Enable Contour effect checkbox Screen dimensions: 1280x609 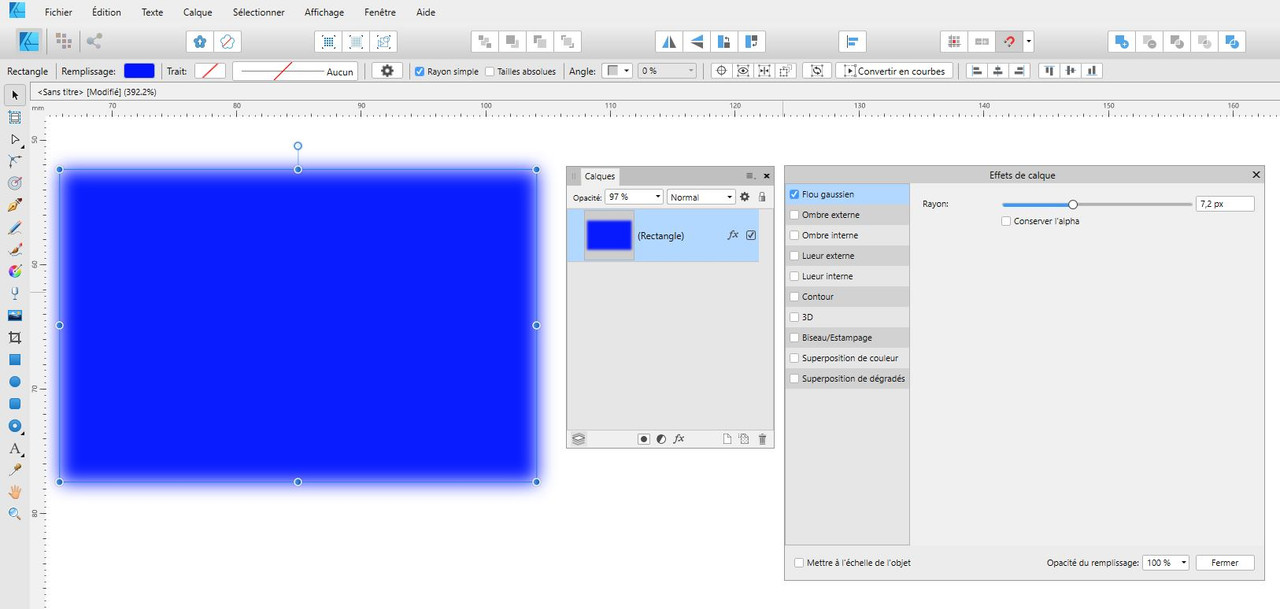click(x=794, y=297)
